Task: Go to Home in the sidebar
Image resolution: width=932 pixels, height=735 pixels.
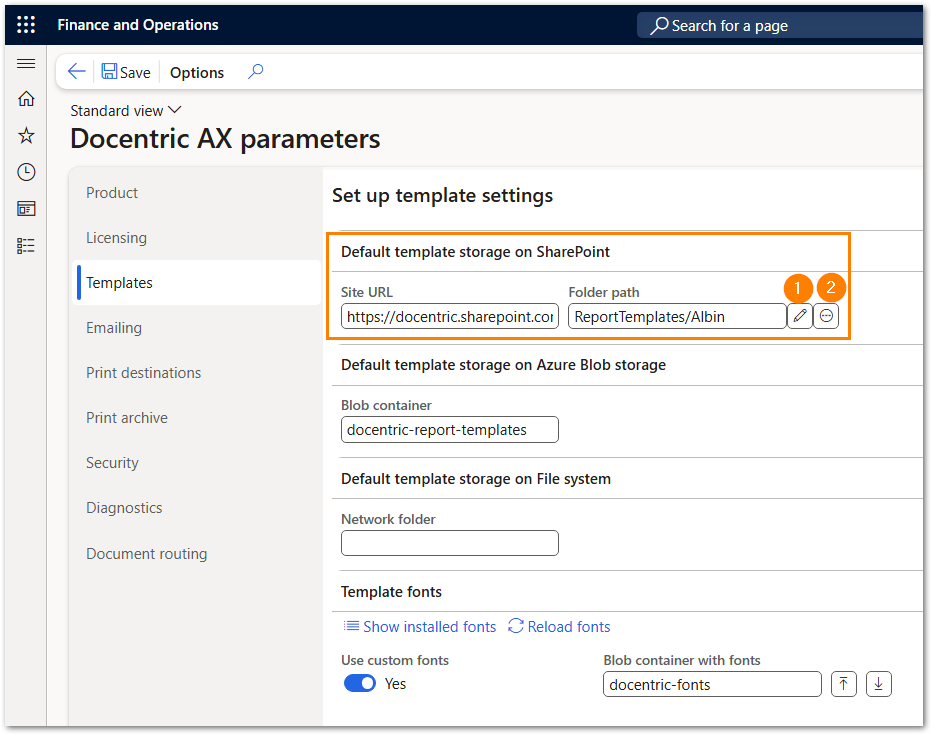Action: click(x=26, y=99)
